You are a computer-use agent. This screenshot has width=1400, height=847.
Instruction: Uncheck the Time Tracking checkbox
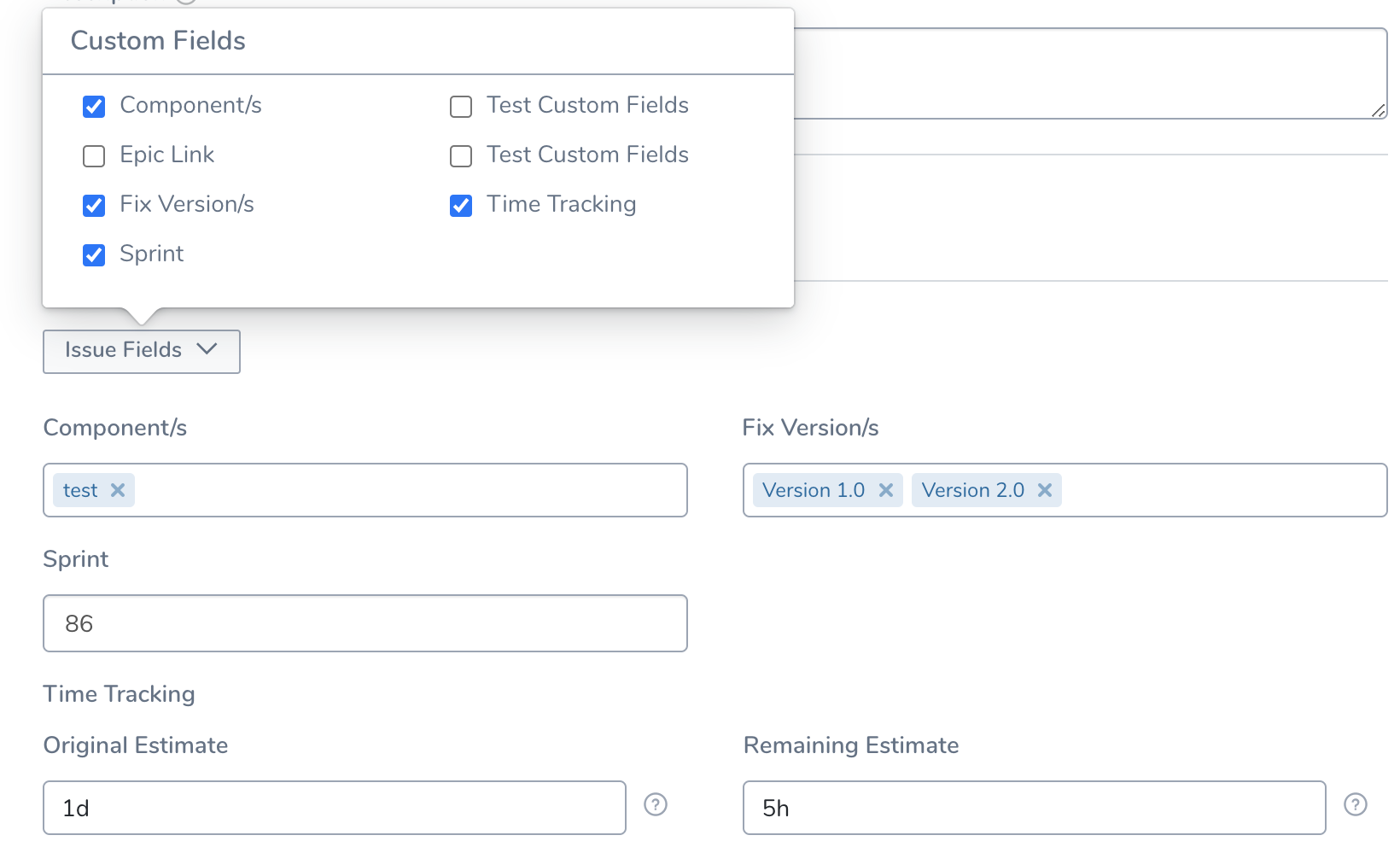[461, 206]
